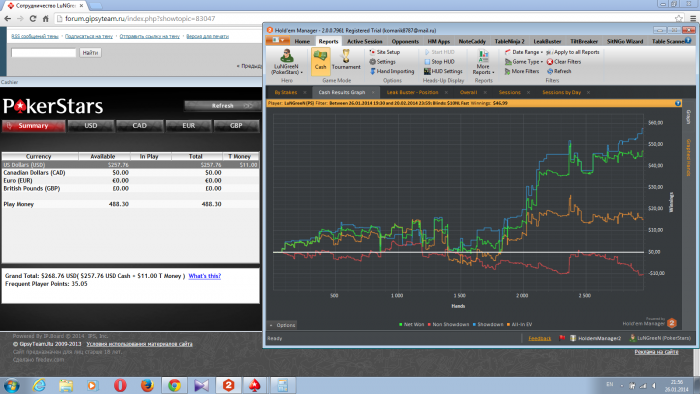This screenshot has width=700, height=394.
Task: Click the What's this? link
Action: (x=204, y=276)
